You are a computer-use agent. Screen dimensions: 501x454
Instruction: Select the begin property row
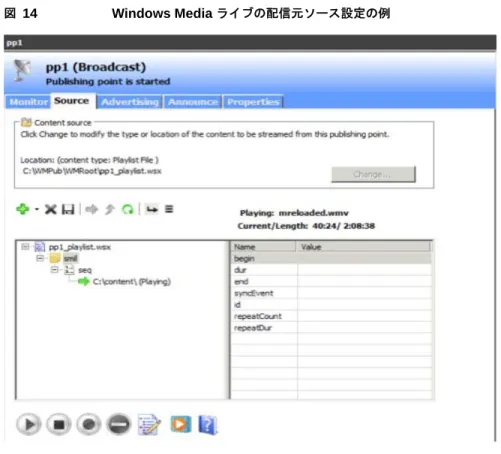[x=331, y=259]
